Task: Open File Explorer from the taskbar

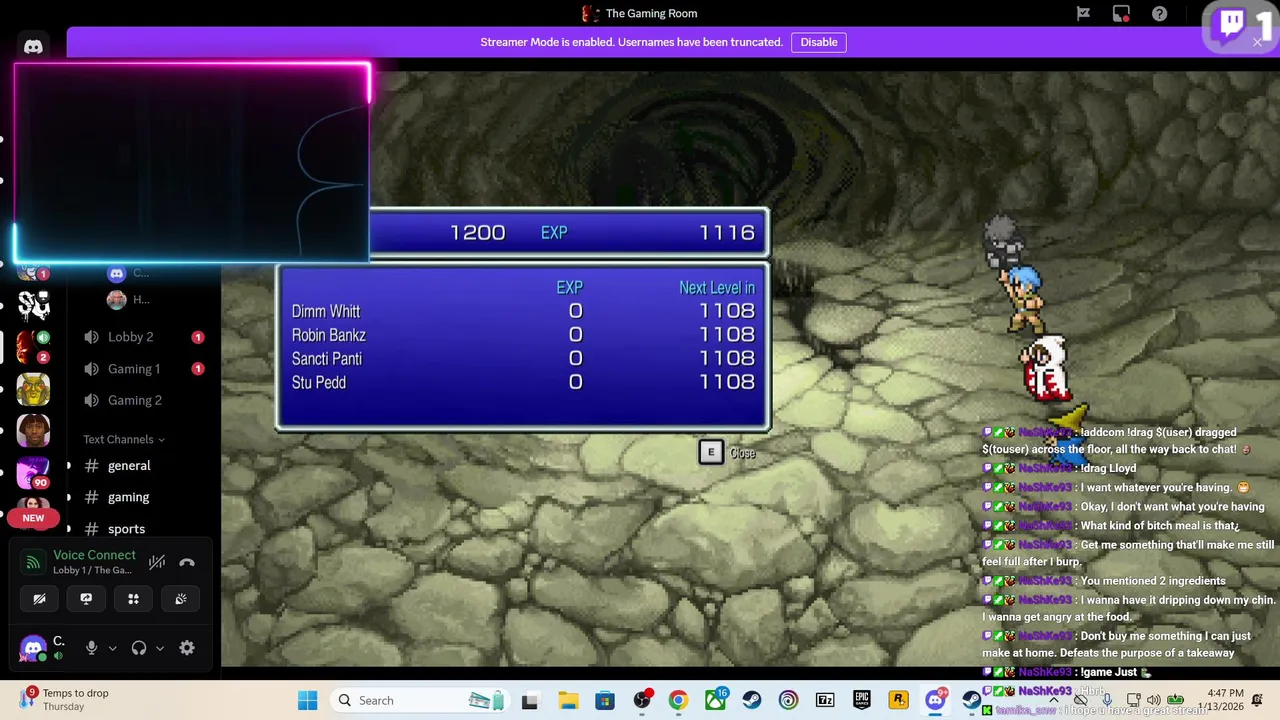Action: 568,700
